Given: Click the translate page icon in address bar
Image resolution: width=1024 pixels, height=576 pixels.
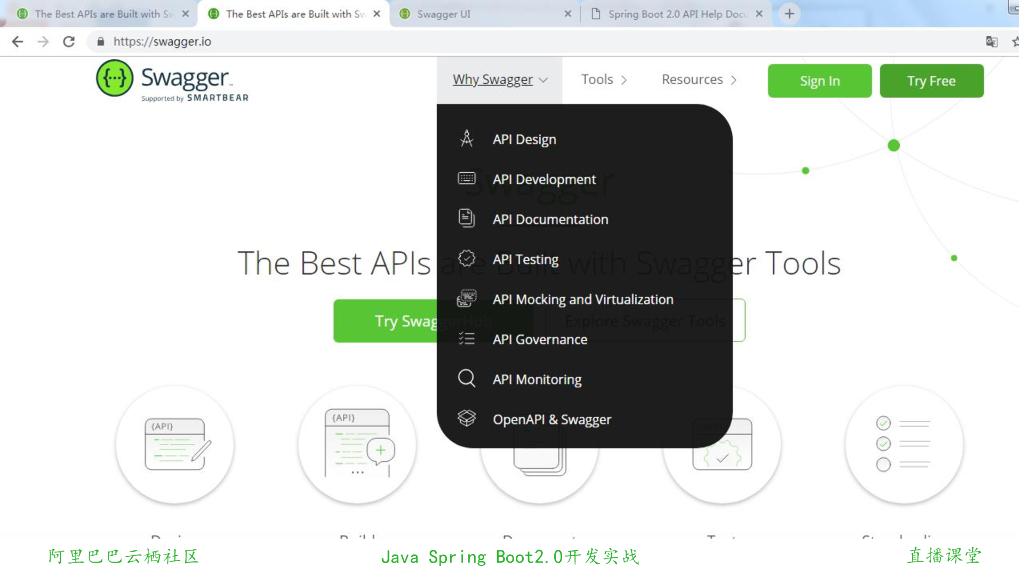Looking at the screenshot, I should (x=991, y=42).
